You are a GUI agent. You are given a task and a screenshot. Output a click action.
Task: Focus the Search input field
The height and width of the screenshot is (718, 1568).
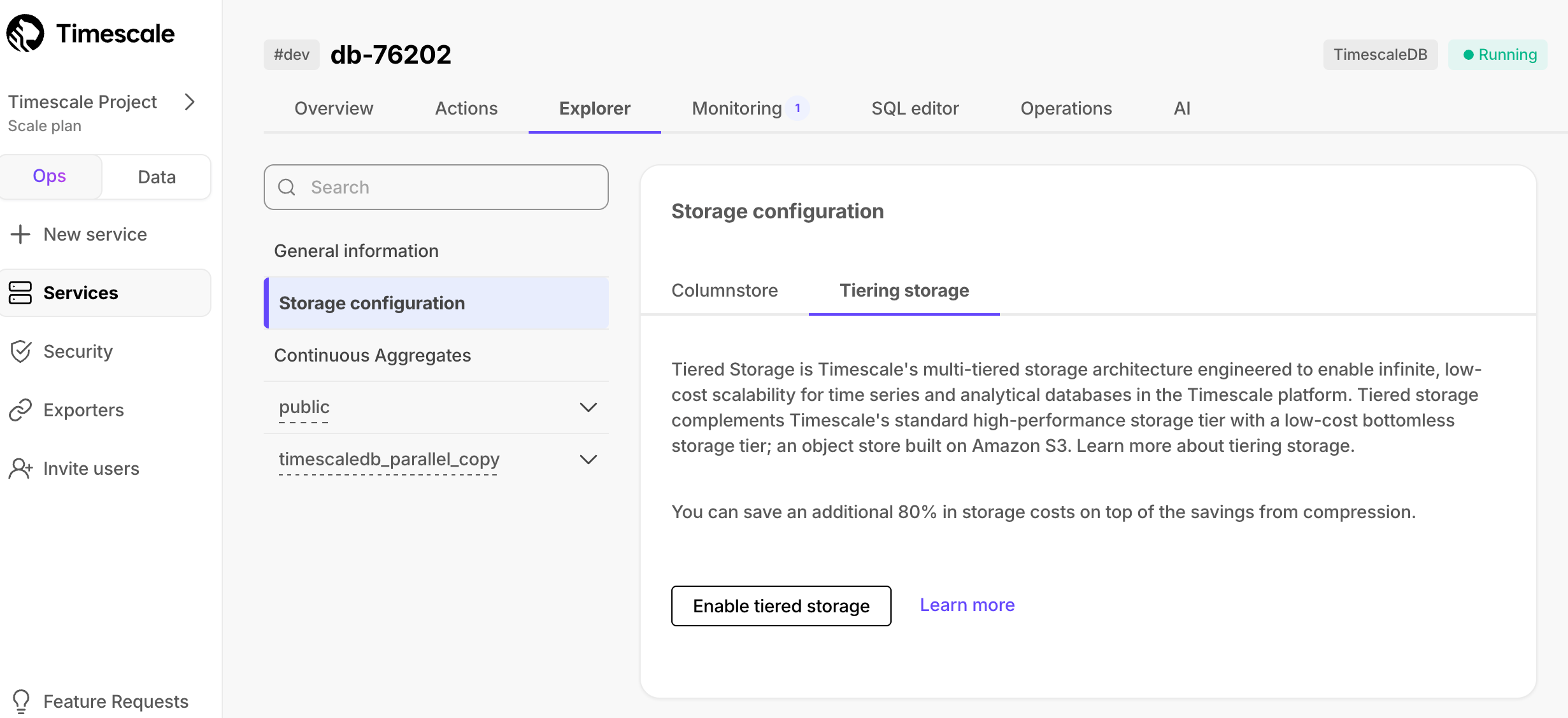tap(436, 187)
